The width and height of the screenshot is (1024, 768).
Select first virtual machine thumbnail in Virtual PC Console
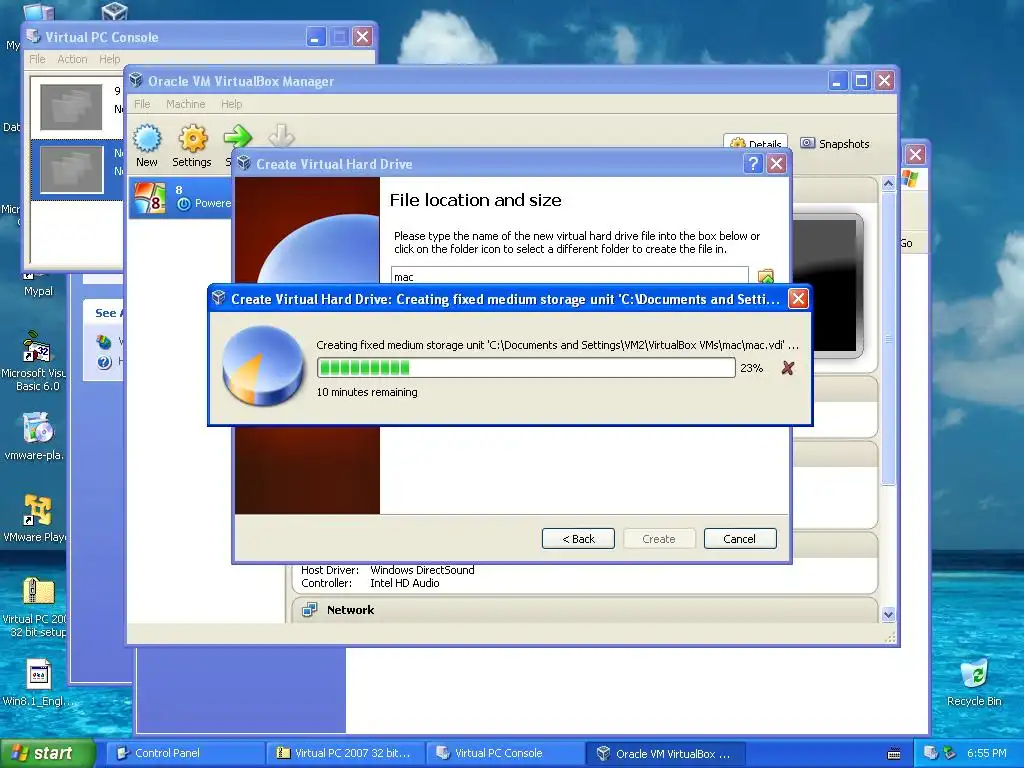point(71,106)
